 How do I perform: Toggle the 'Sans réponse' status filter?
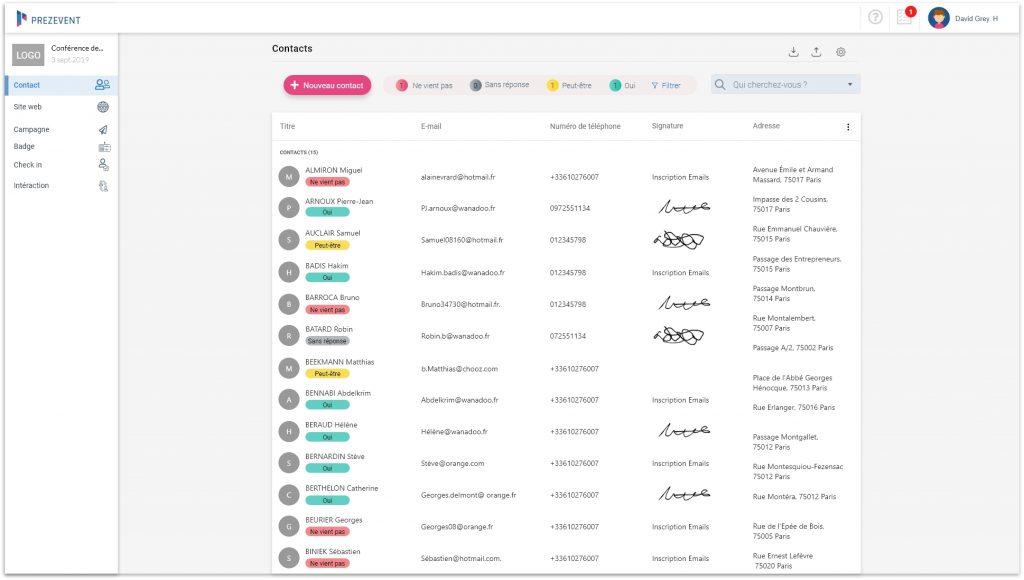click(500, 85)
